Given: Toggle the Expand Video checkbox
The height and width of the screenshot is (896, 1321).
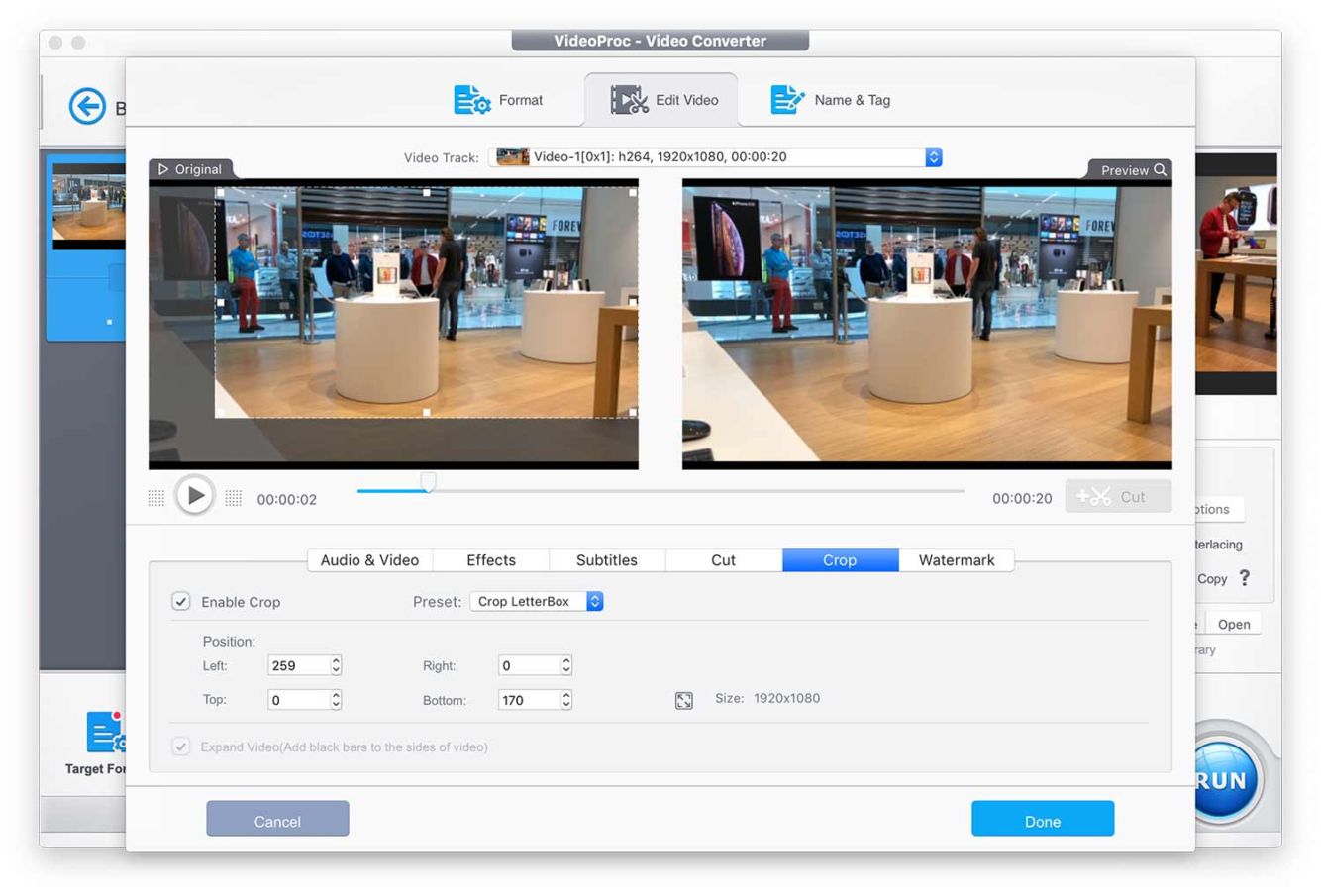Looking at the screenshot, I should [x=181, y=747].
